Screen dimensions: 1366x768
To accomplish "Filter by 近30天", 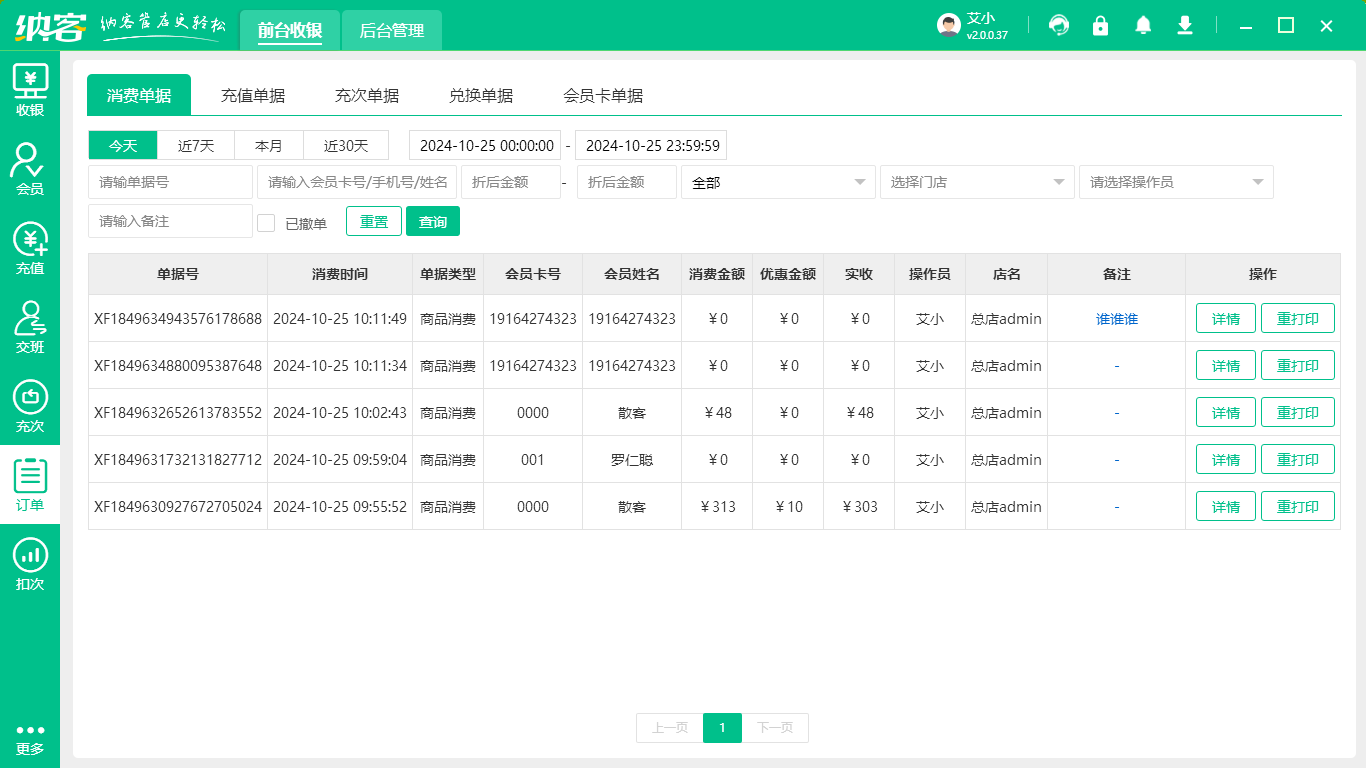I will (x=346, y=145).
